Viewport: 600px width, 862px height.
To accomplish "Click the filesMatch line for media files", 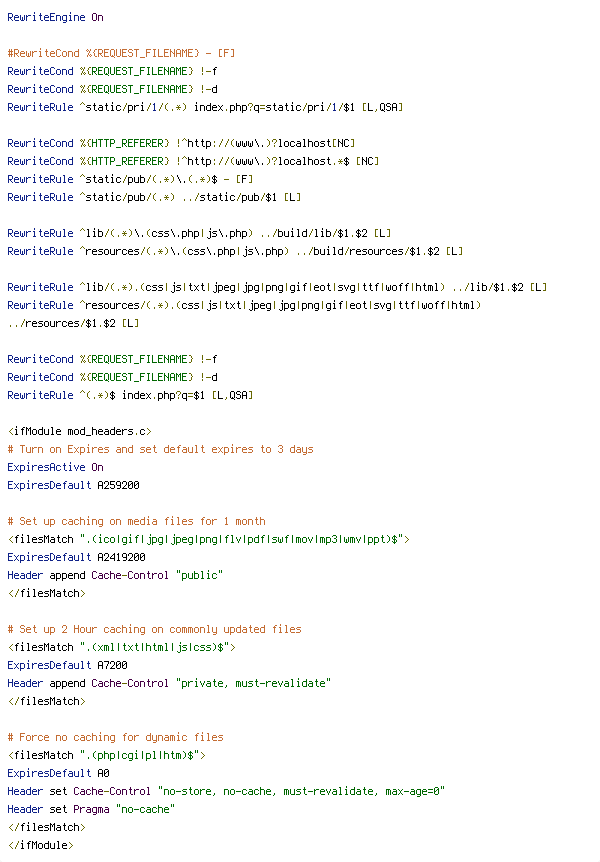I will pyautogui.click(x=208, y=539).
